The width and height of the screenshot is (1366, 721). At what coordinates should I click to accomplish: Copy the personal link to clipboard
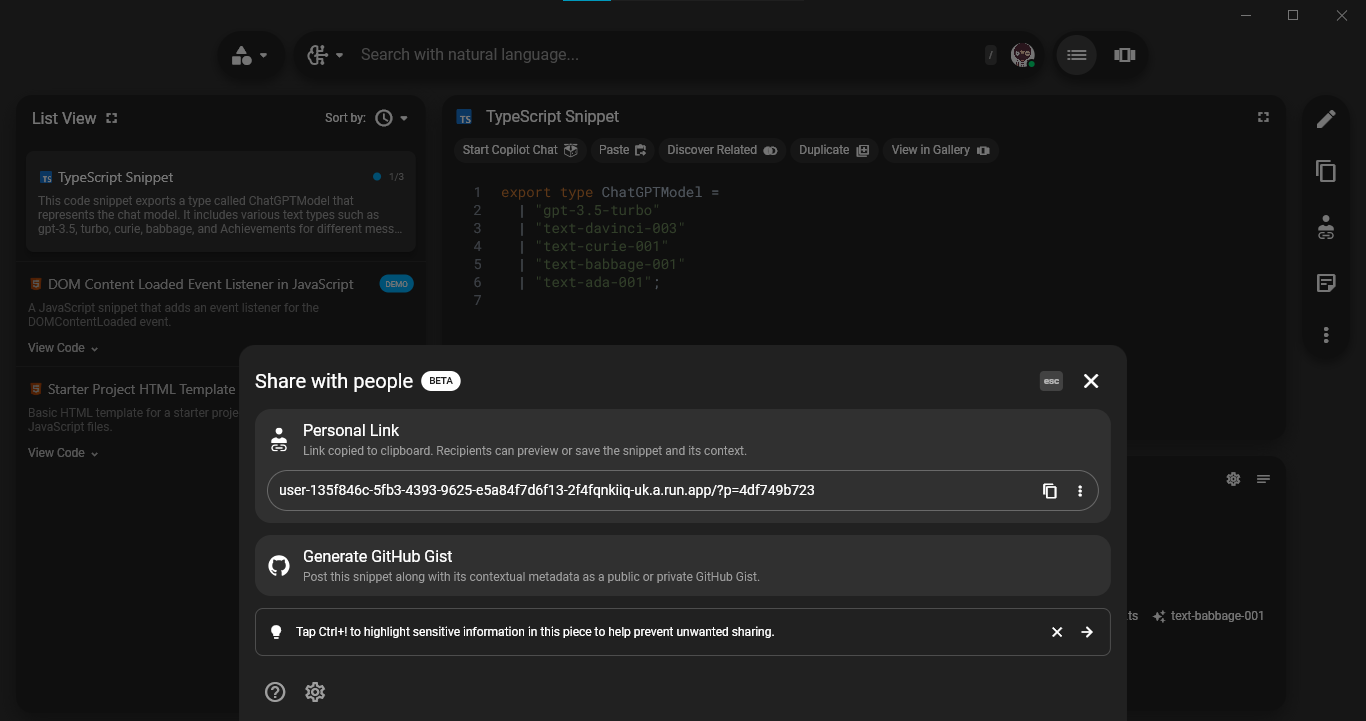1050,491
